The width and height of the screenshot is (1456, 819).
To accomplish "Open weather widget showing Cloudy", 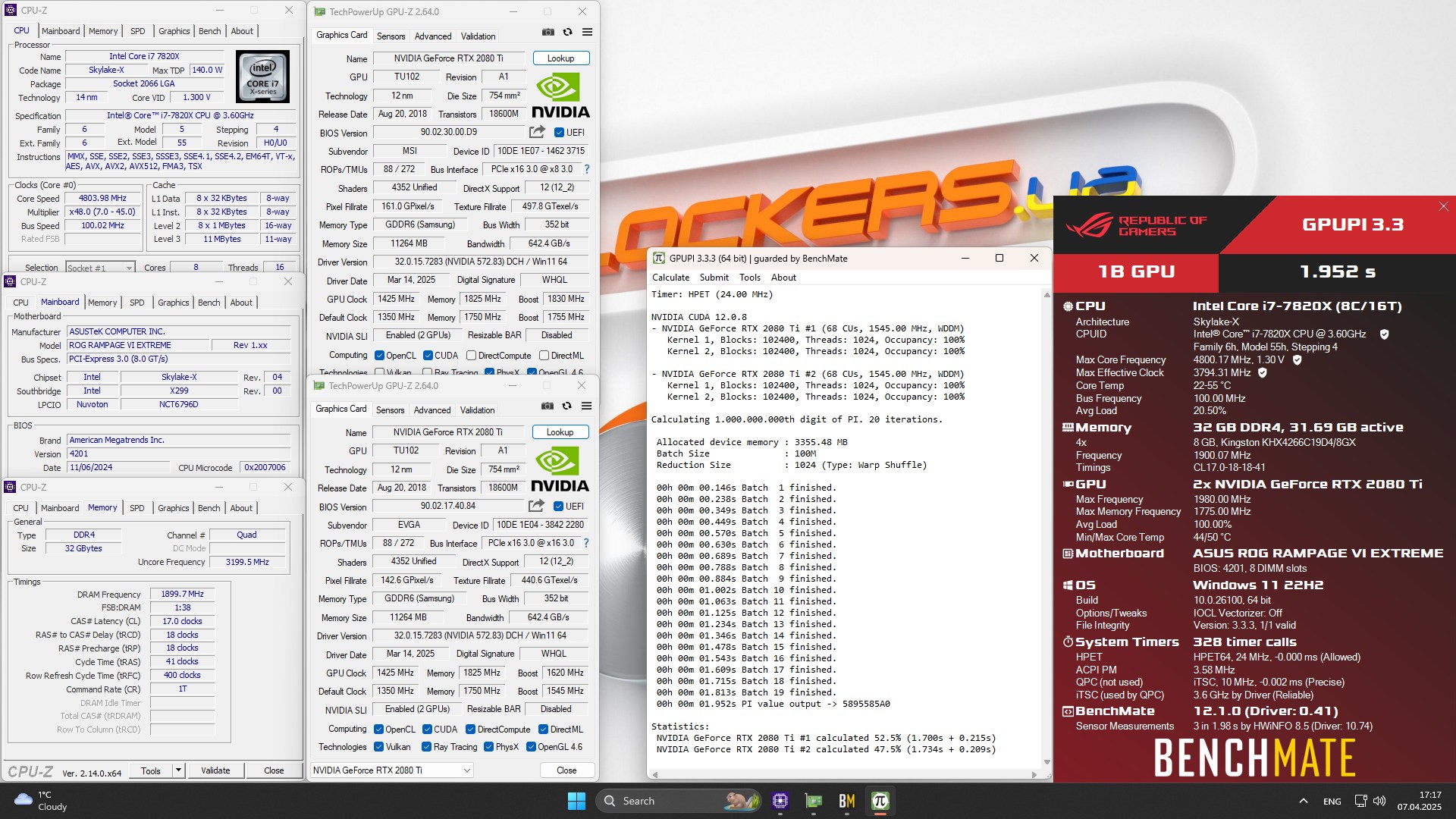I will point(42,801).
